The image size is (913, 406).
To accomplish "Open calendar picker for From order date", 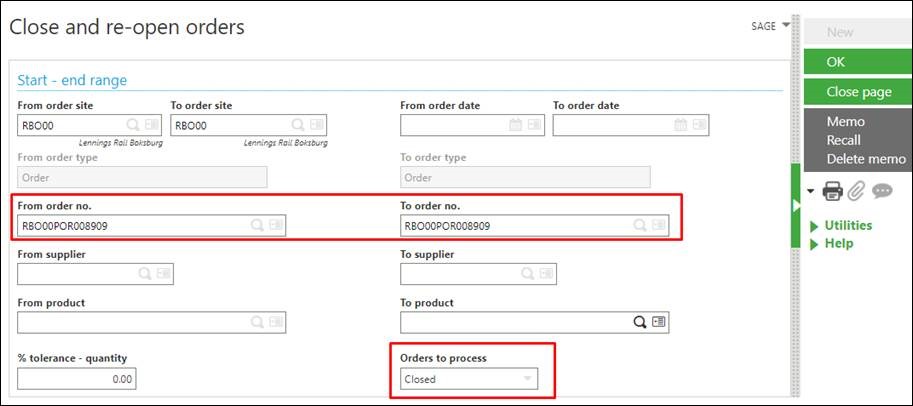I will [515, 125].
